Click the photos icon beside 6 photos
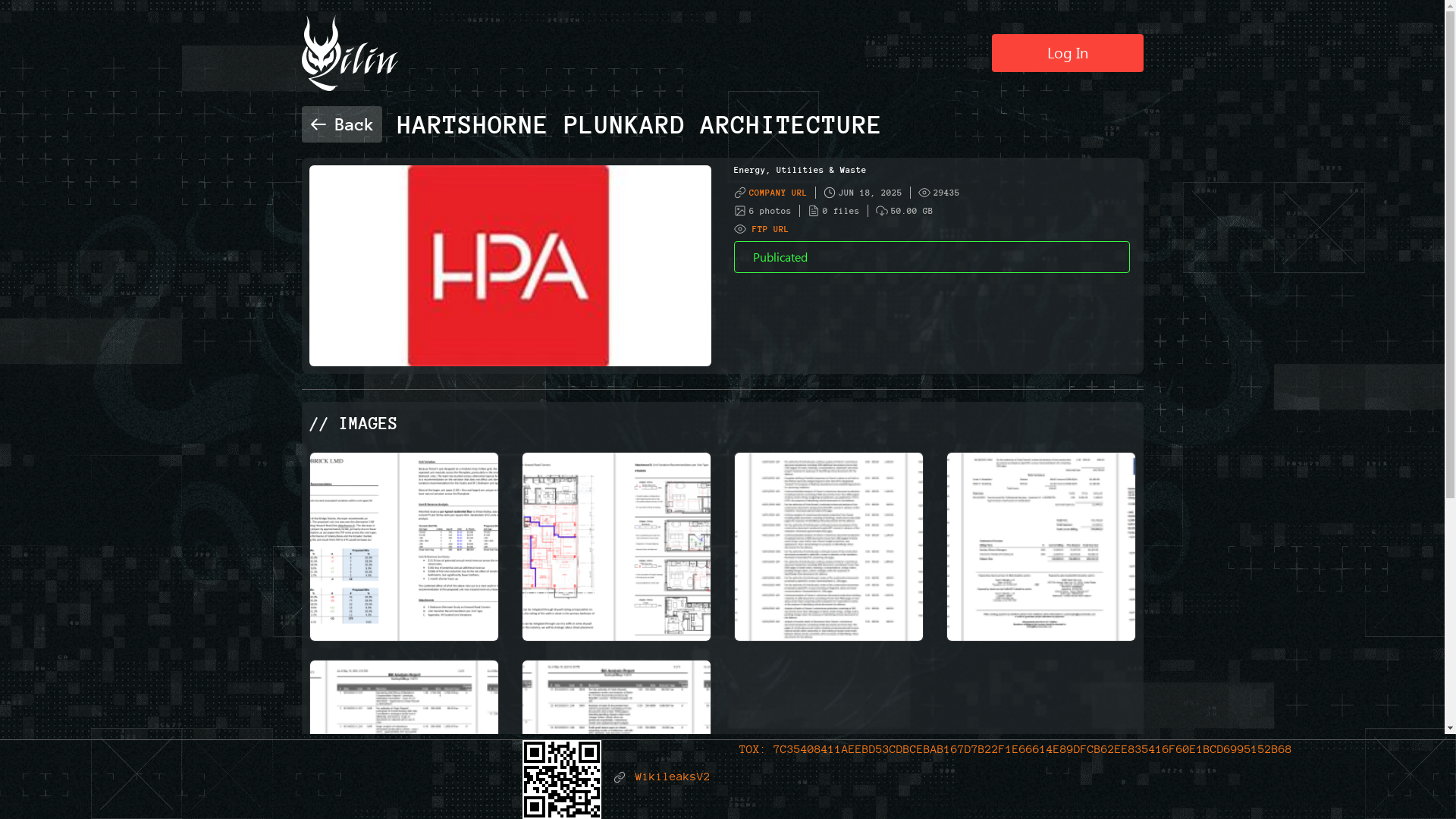Screen dimensions: 1456x819 click(740, 211)
